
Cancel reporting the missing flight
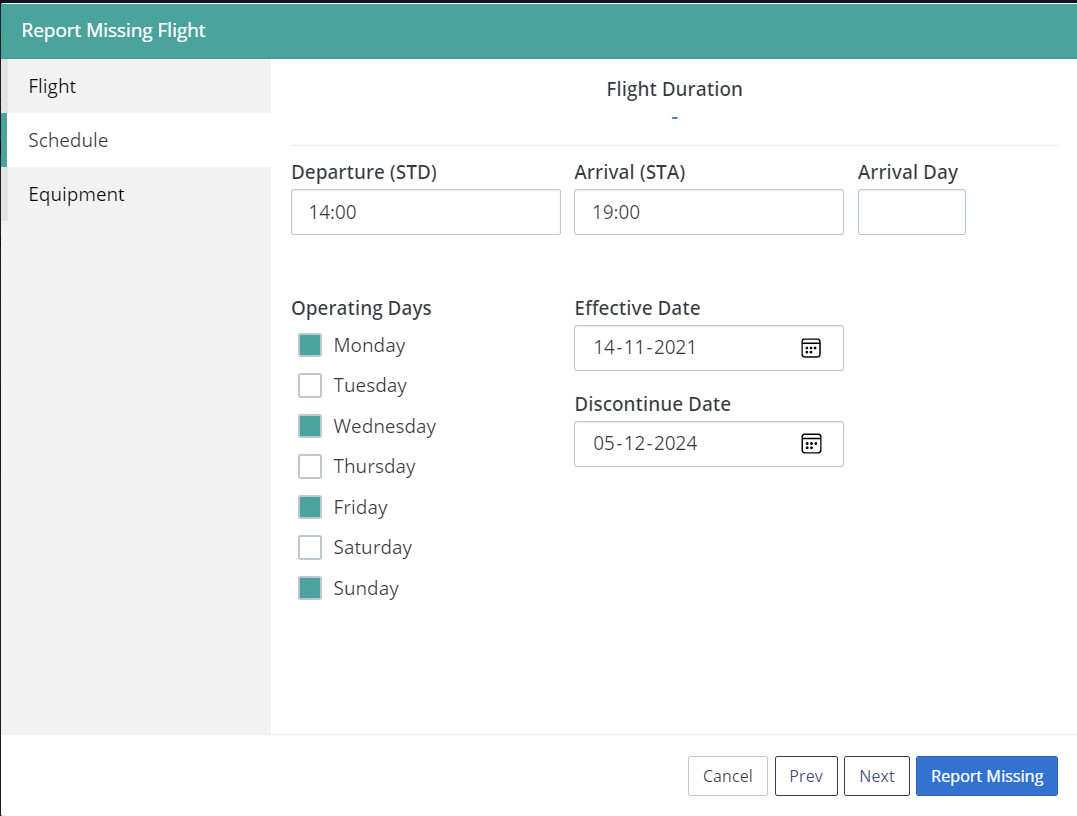[727, 776]
